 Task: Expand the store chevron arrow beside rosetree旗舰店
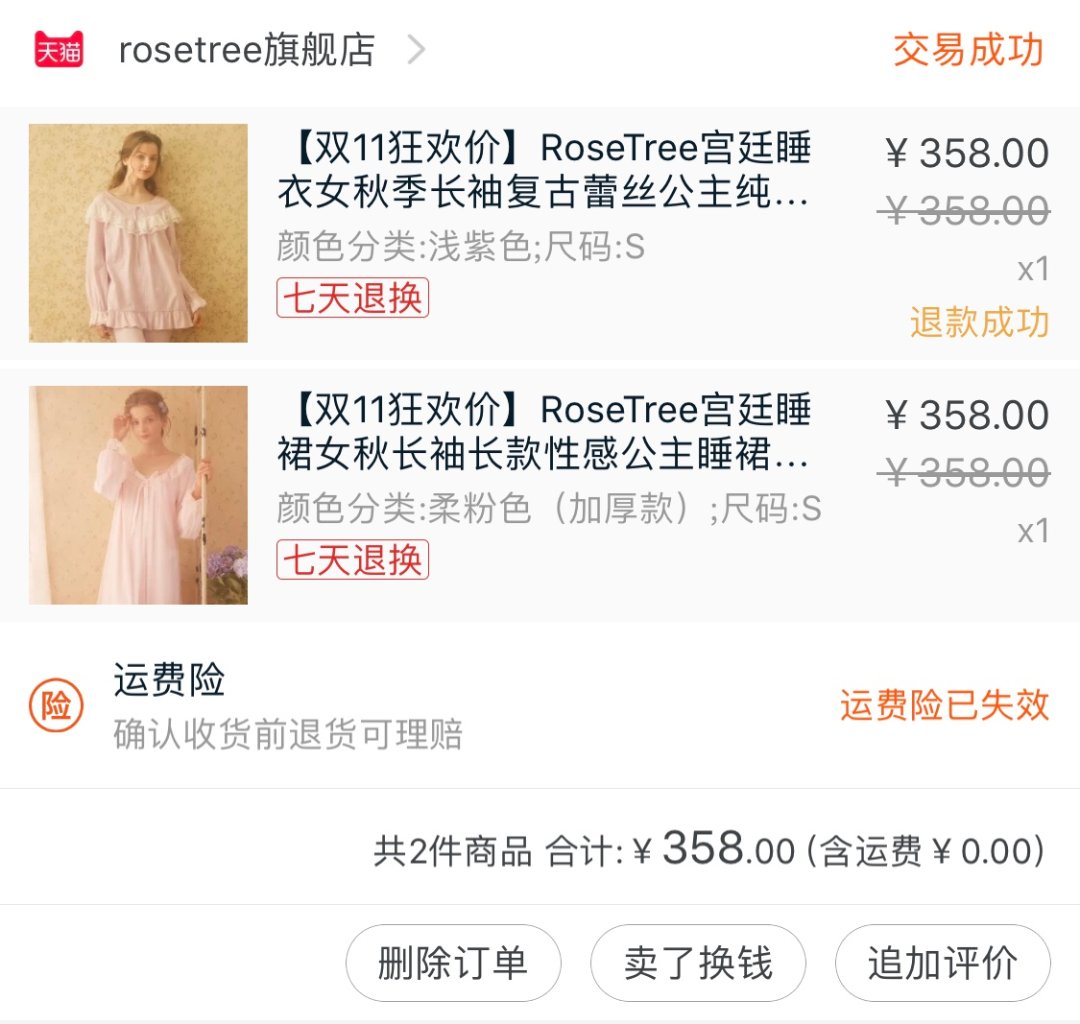pyautogui.click(x=416, y=50)
